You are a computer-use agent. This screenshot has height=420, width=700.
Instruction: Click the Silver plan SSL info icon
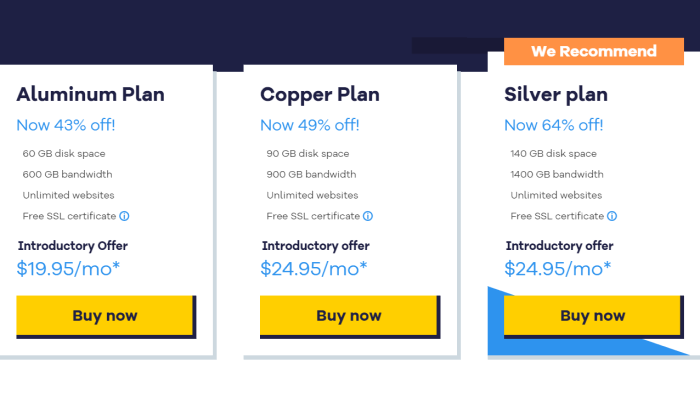pyautogui.click(x=612, y=216)
